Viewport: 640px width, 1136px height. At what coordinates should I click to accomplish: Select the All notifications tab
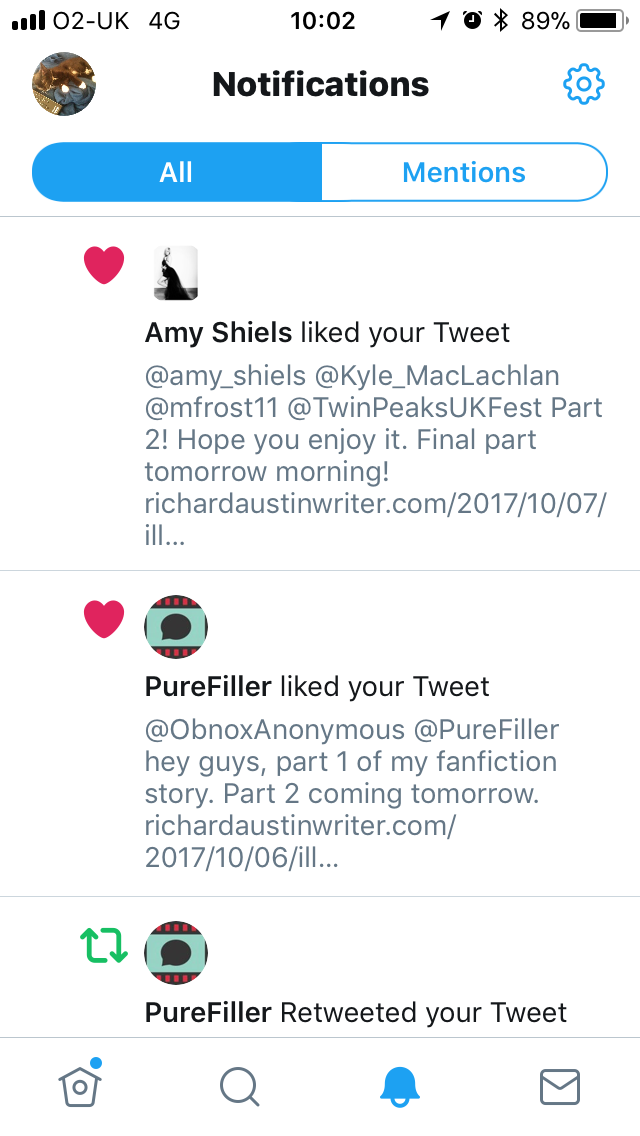coord(176,172)
